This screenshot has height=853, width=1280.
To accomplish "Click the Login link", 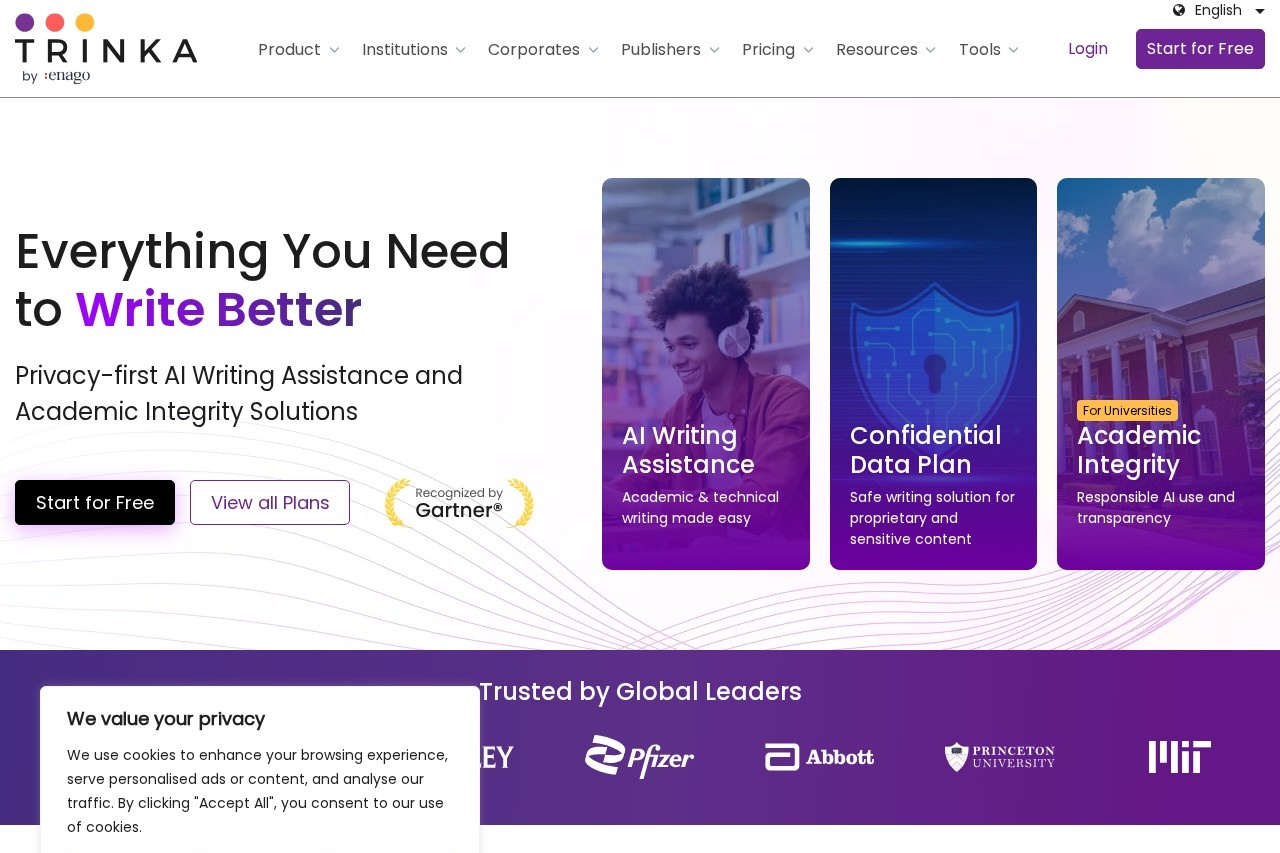I will (1088, 49).
